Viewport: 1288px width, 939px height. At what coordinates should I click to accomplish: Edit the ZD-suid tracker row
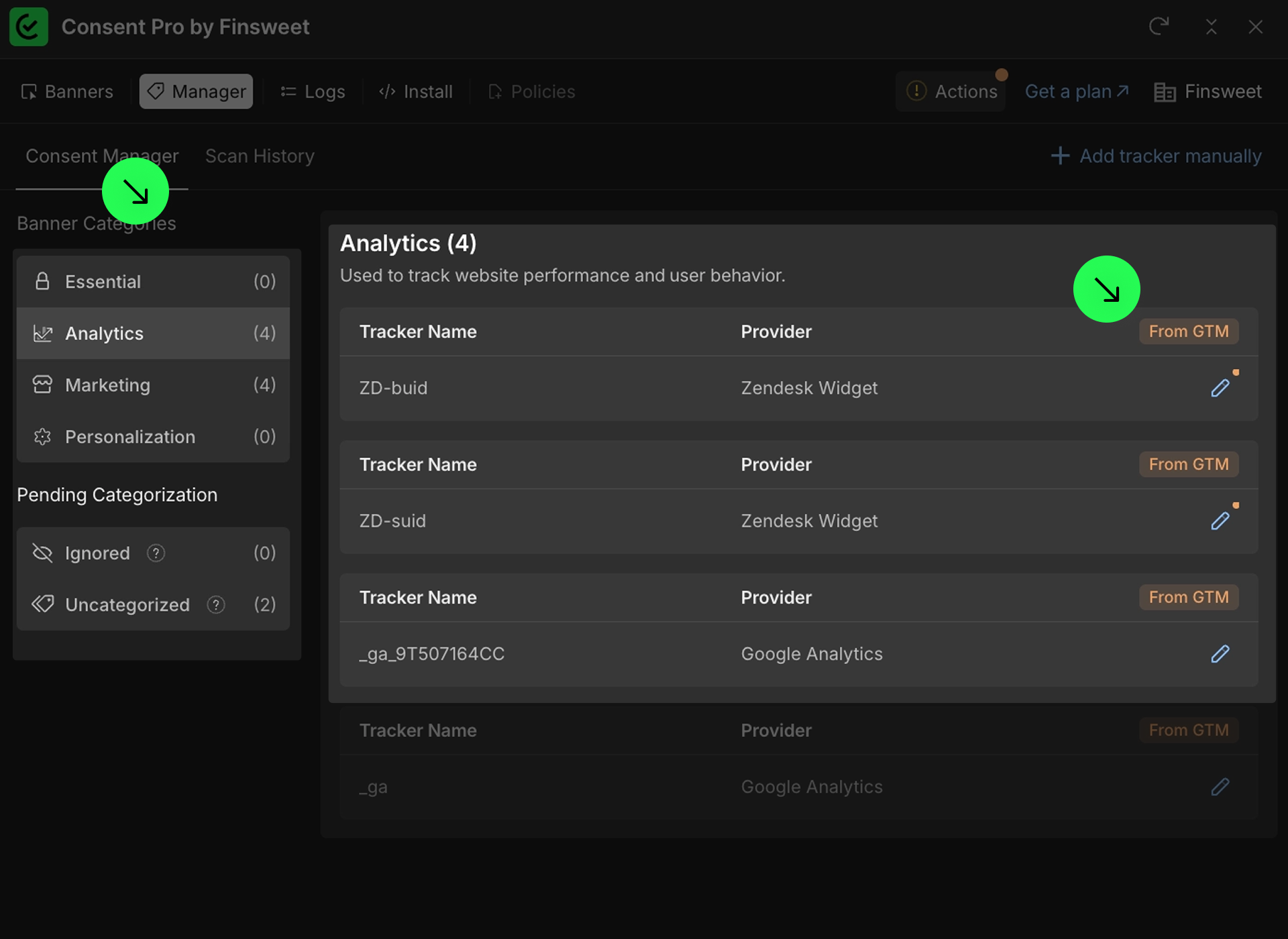(1220, 520)
